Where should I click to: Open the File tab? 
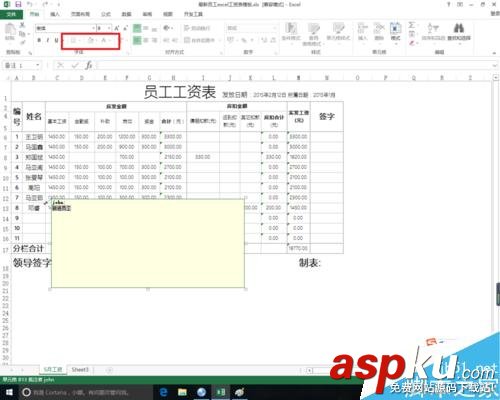[11, 14]
